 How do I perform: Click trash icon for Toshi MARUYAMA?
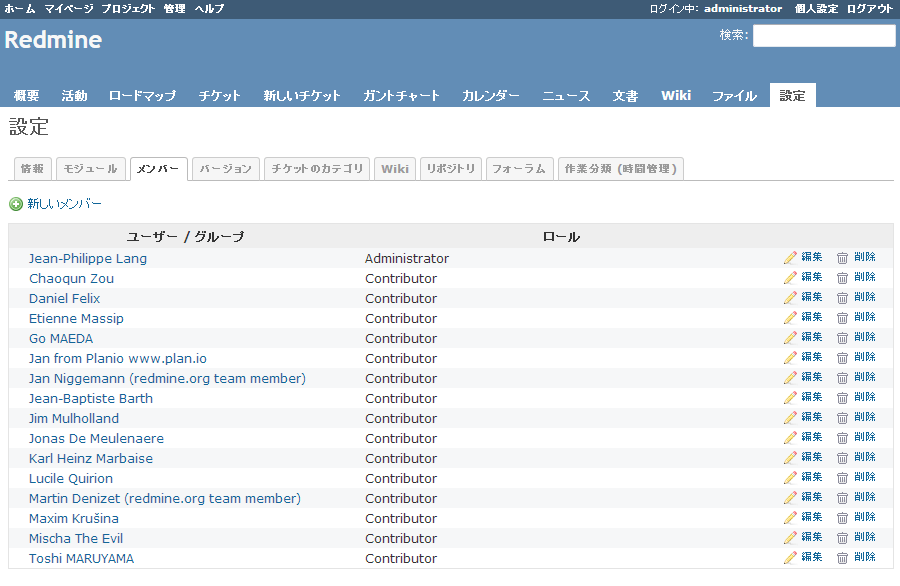[x=842, y=557]
